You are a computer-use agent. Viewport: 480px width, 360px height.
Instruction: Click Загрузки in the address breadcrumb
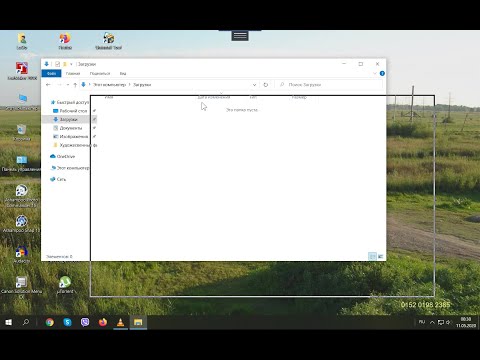142,85
